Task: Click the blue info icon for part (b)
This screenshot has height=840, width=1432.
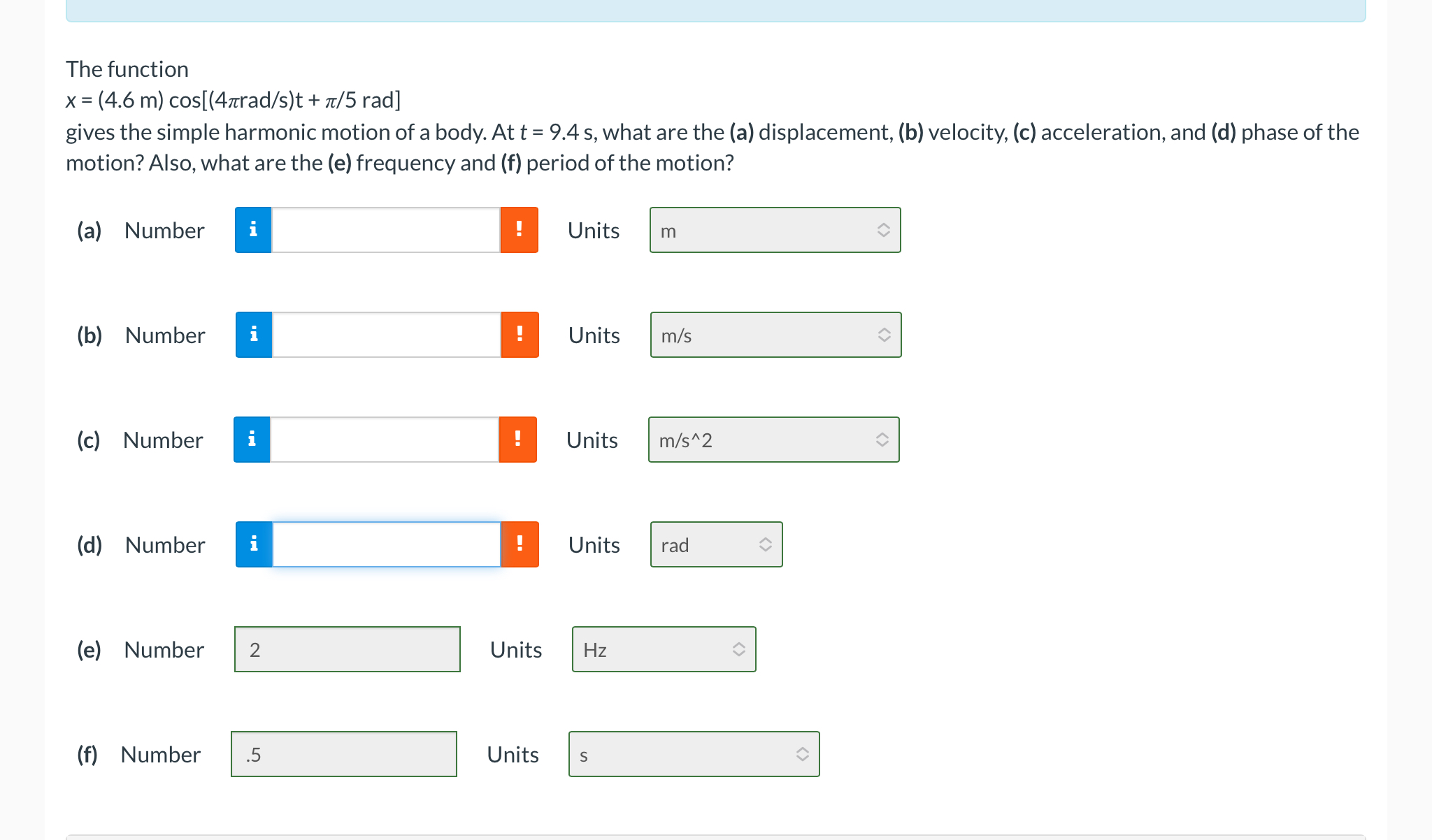Action: click(254, 335)
